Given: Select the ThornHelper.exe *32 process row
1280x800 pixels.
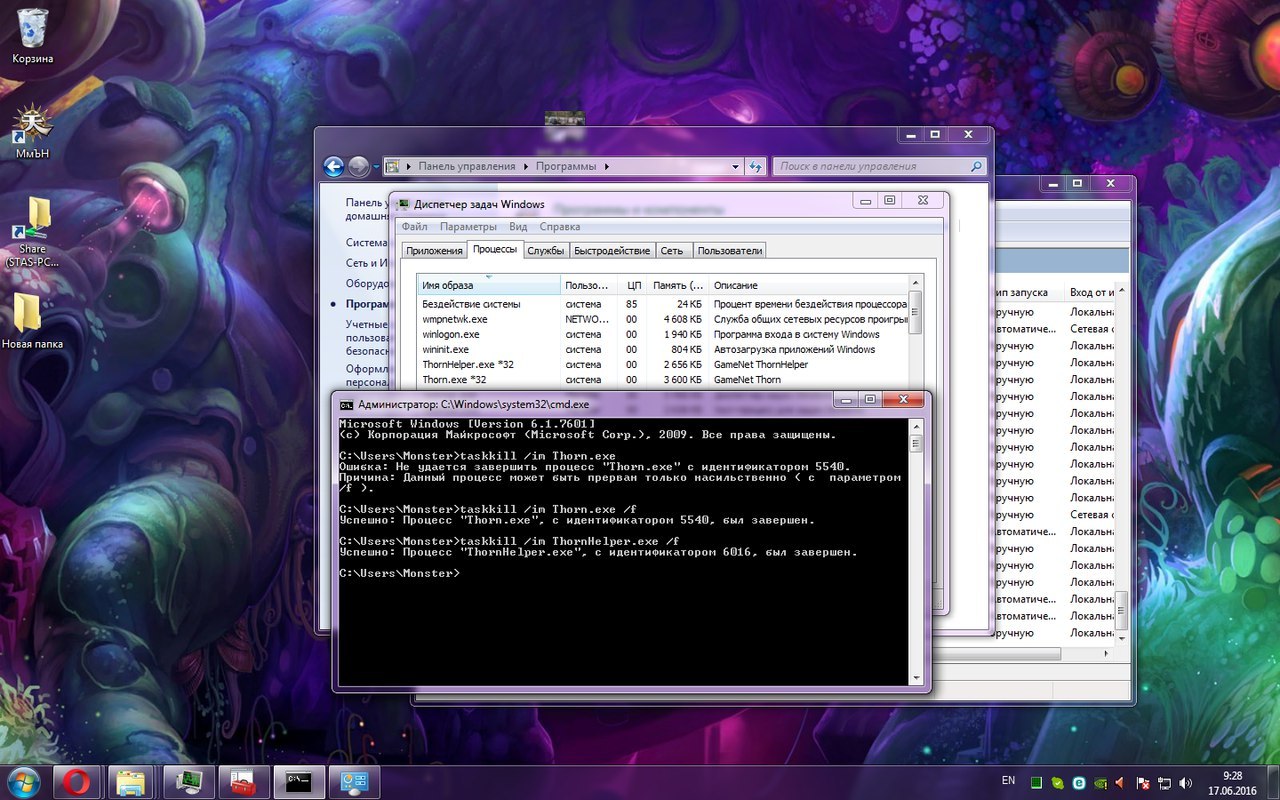Looking at the screenshot, I should 662,365.
